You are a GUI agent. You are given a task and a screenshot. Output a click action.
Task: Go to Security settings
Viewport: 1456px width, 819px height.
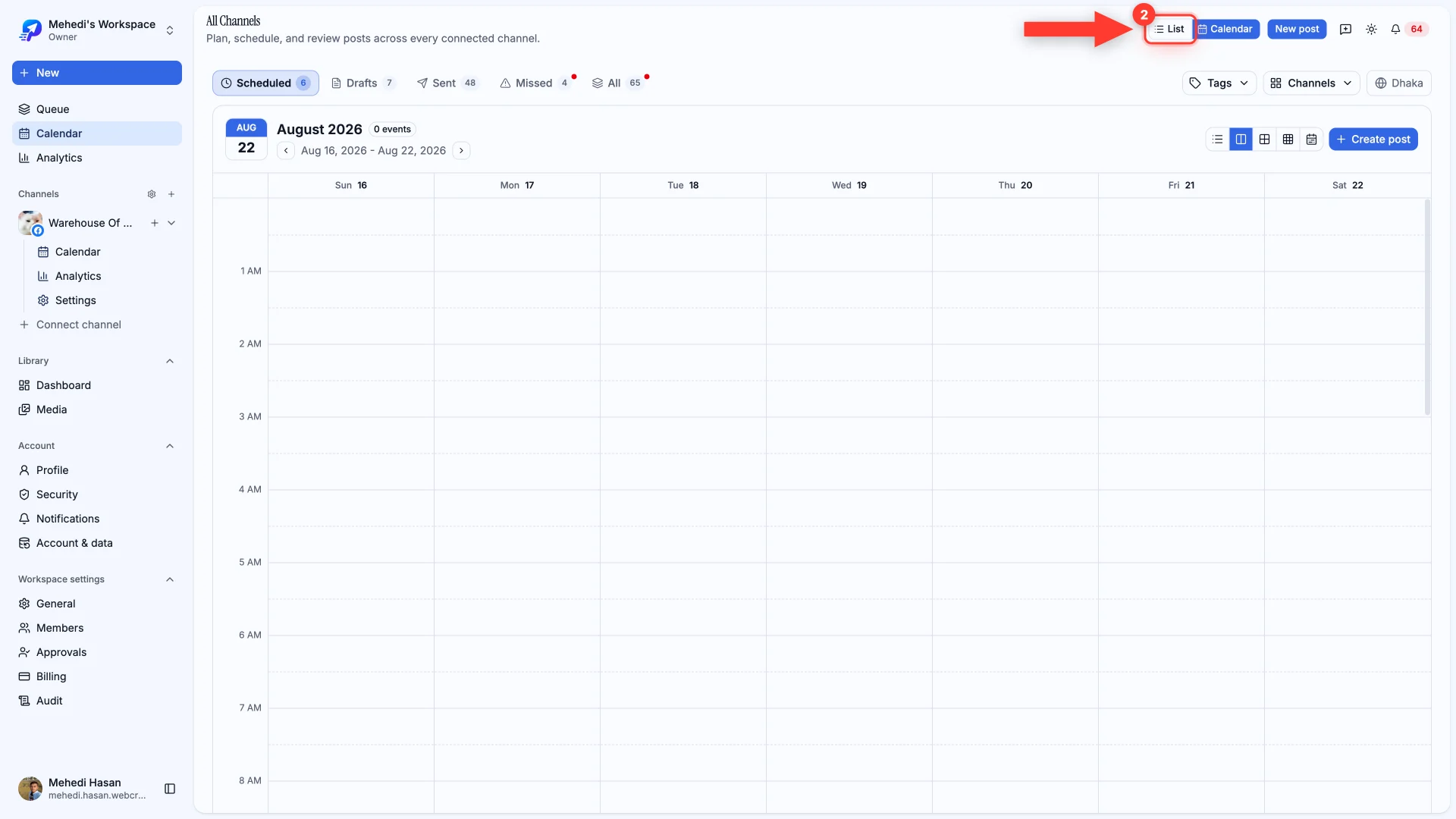pos(97,494)
